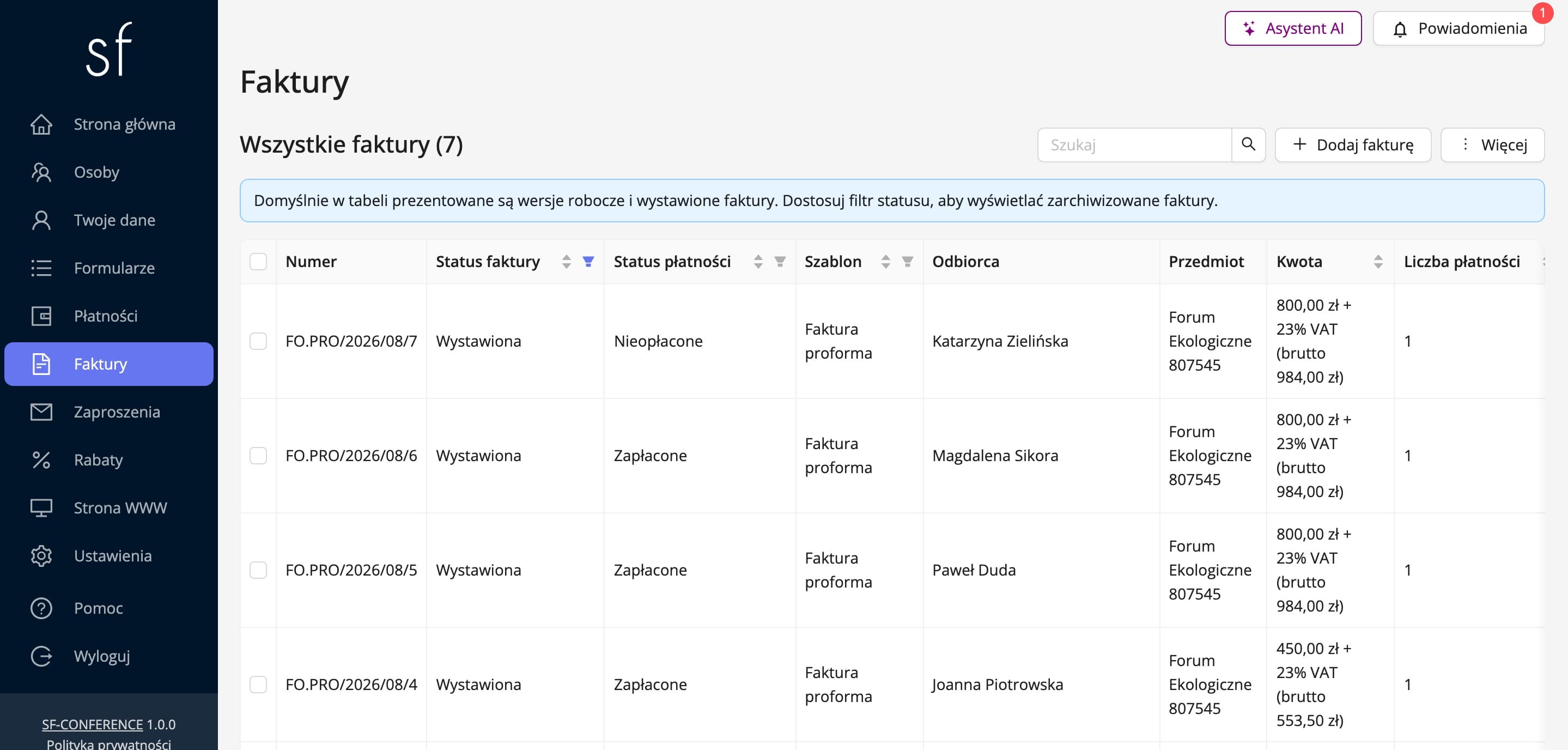
Task: Click the logout icon next to Wyloguj
Action: coord(41,656)
